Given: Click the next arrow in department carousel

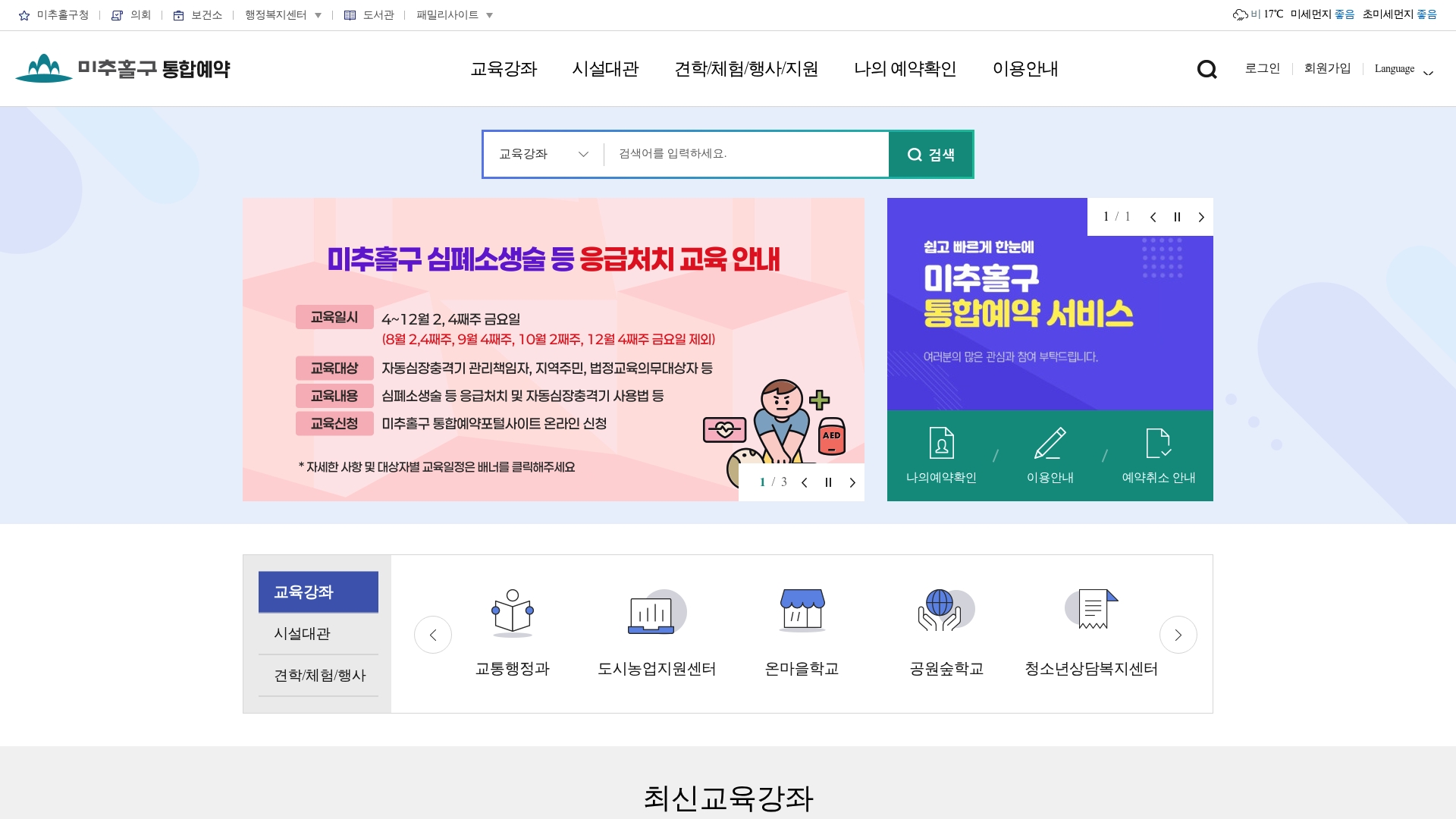Looking at the screenshot, I should coord(1178,635).
